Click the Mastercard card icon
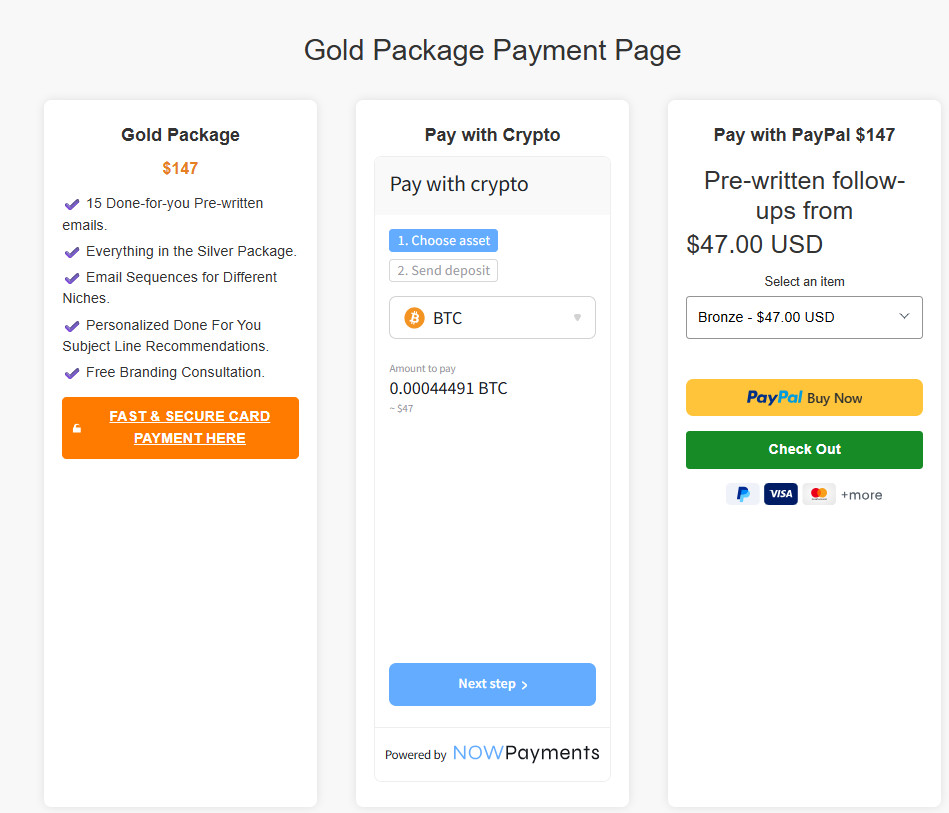This screenshot has width=949, height=813. click(819, 494)
